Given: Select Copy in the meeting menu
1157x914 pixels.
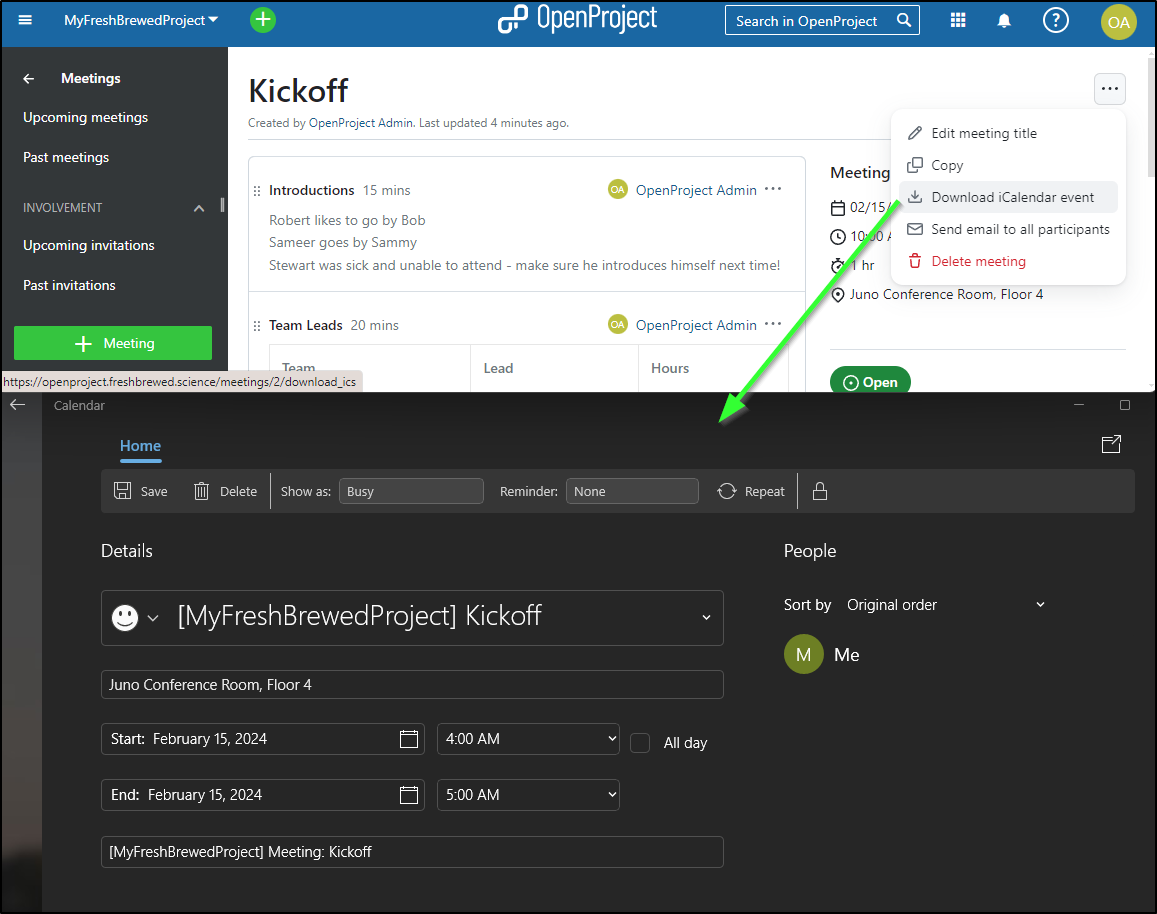Looking at the screenshot, I should point(1008,165).
